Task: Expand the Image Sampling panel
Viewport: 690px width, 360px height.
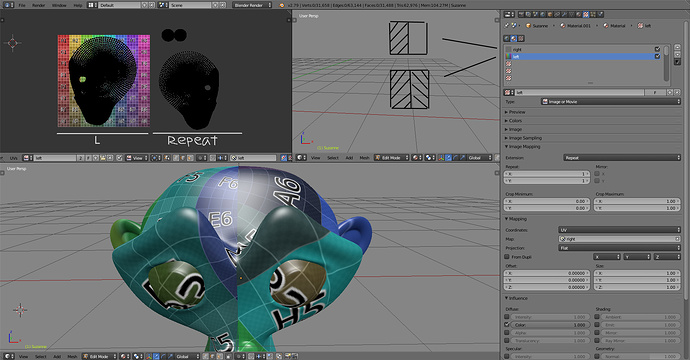Action: click(x=525, y=138)
